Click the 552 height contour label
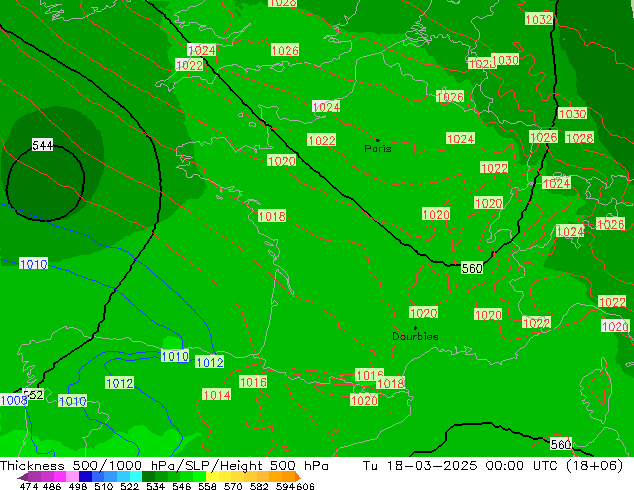Image resolution: width=634 pixels, height=490 pixels. tap(34, 394)
